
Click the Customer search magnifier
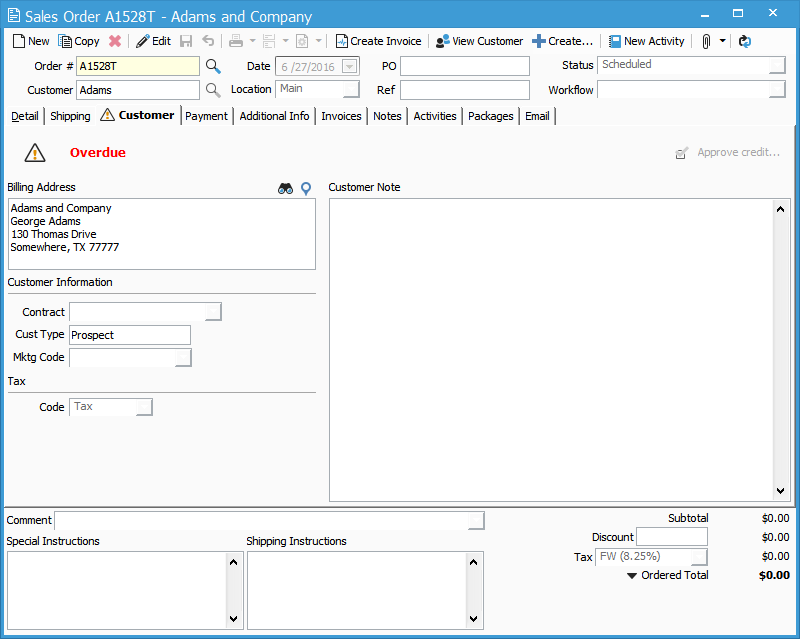coord(213,90)
